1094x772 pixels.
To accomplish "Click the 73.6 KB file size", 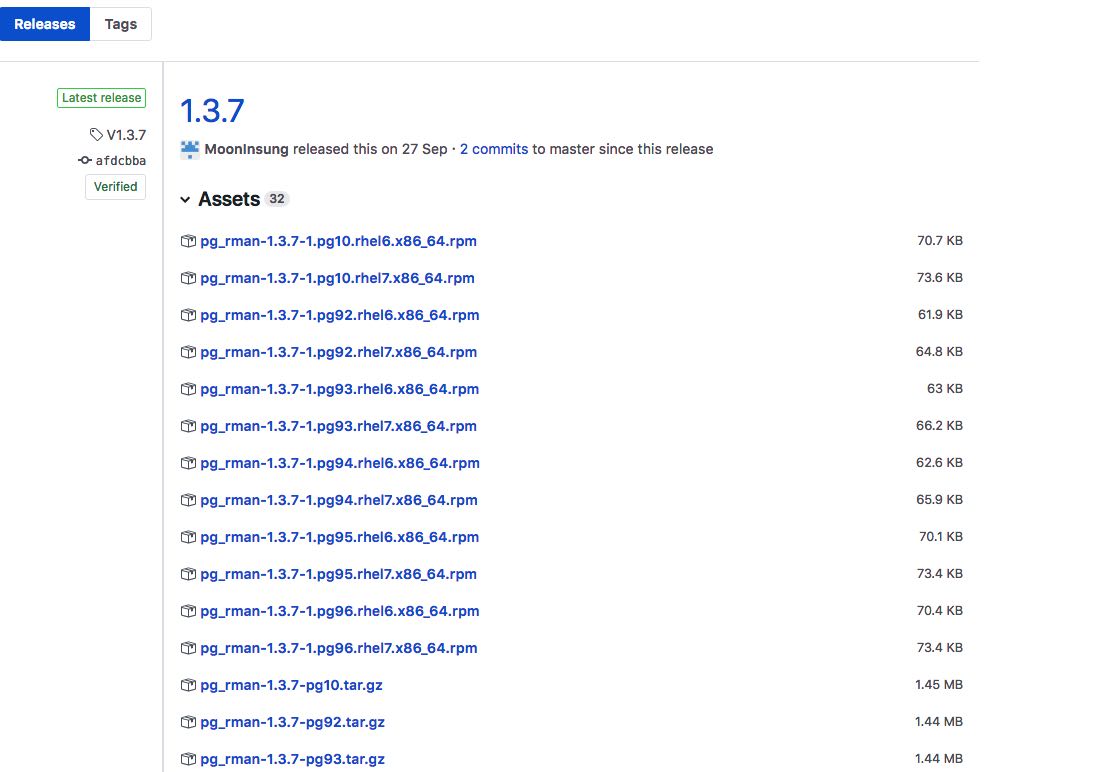I will (x=940, y=277).
